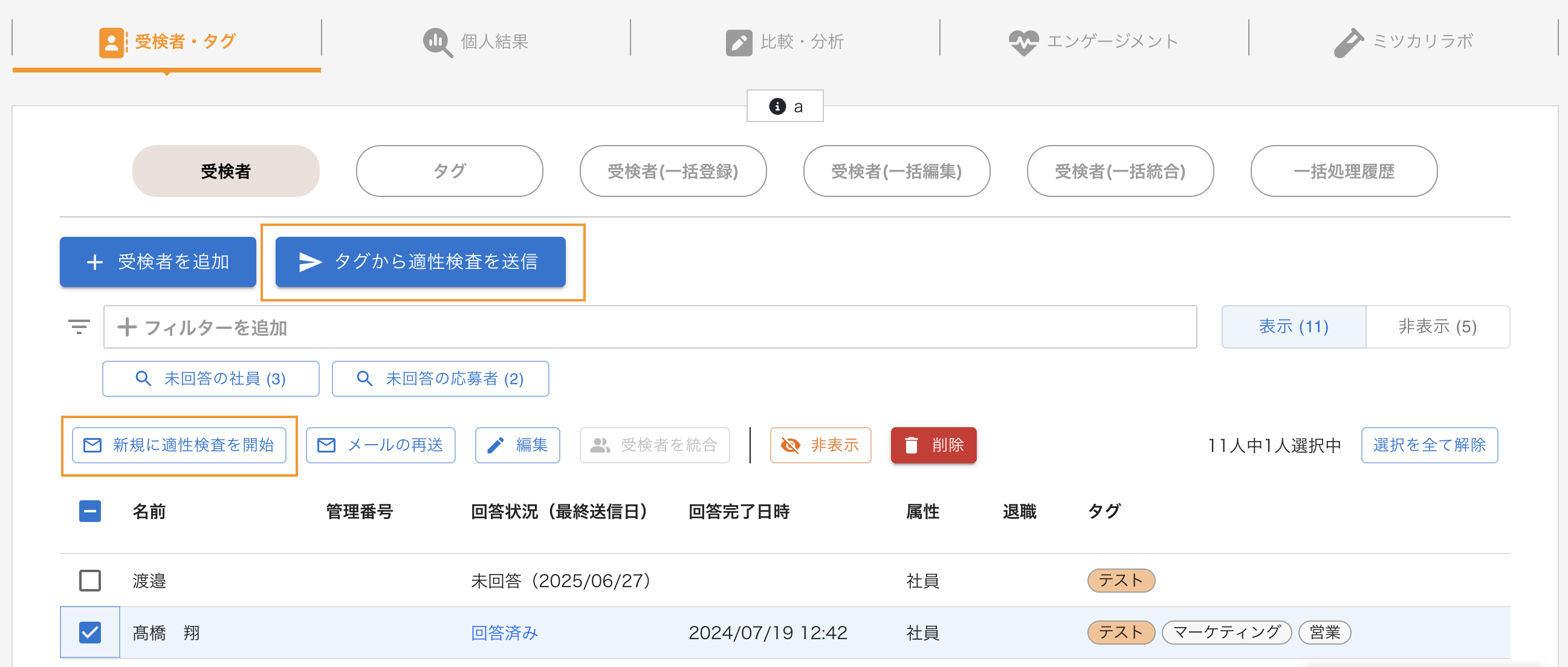This screenshot has width=1568, height=667.
Task: Open the 一括処理履歴 tab
Action: [x=1343, y=171]
